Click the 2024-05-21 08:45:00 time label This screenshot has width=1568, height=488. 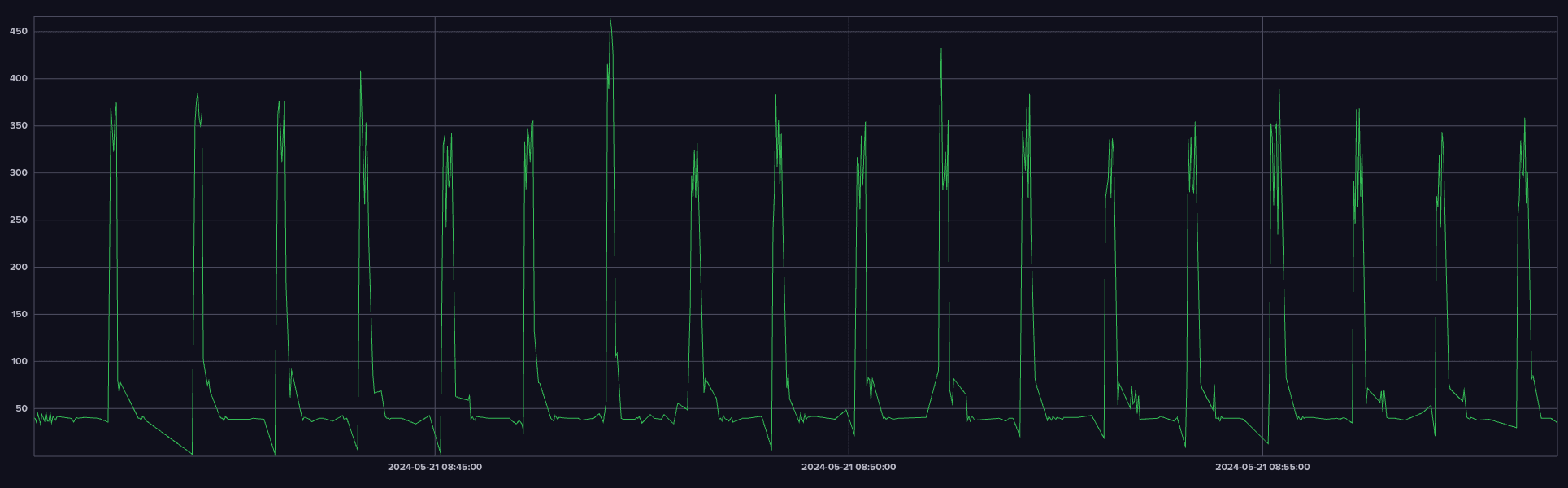click(x=434, y=467)
